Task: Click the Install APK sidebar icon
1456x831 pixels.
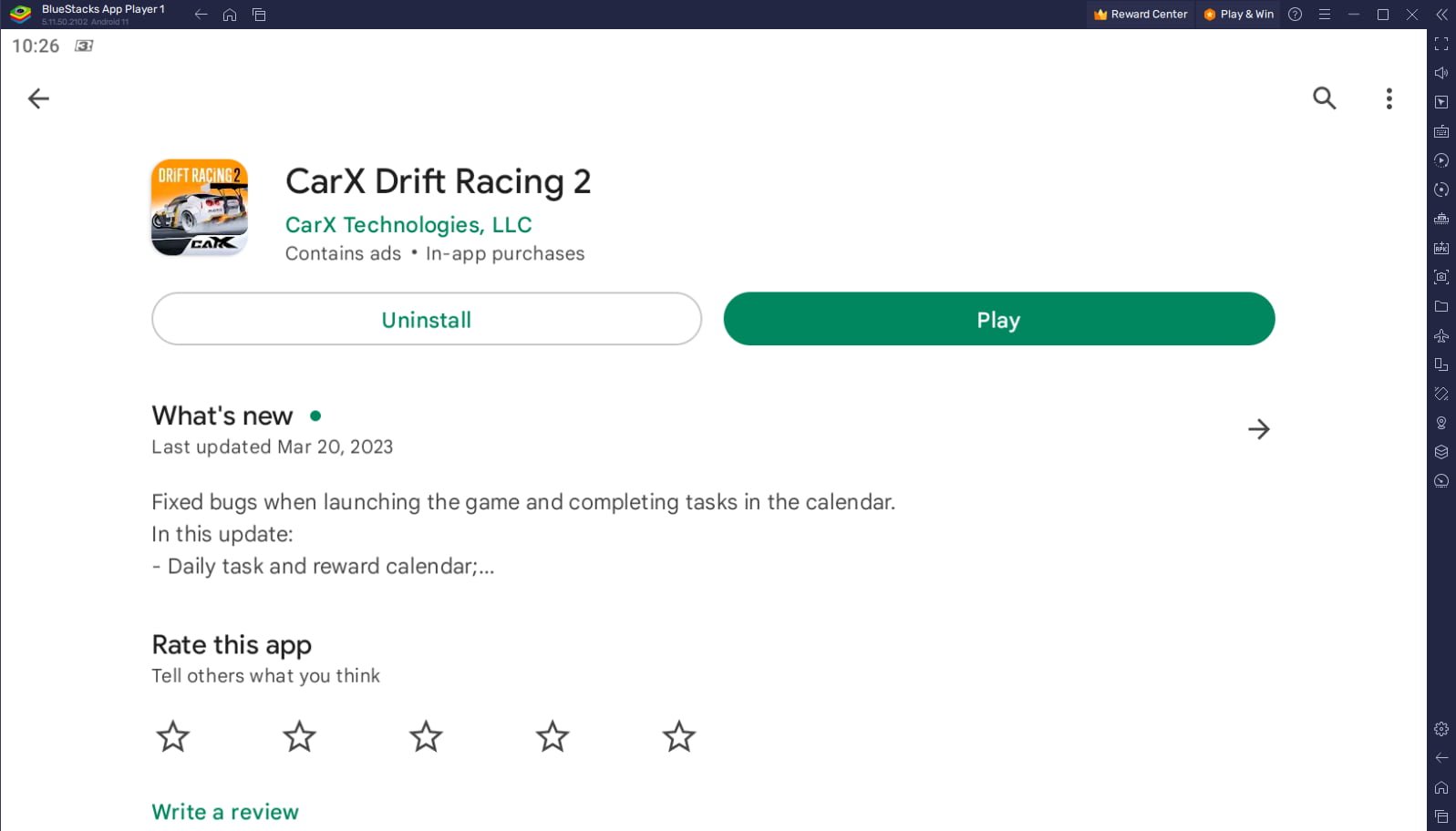Action: [x=1441, y=248]
